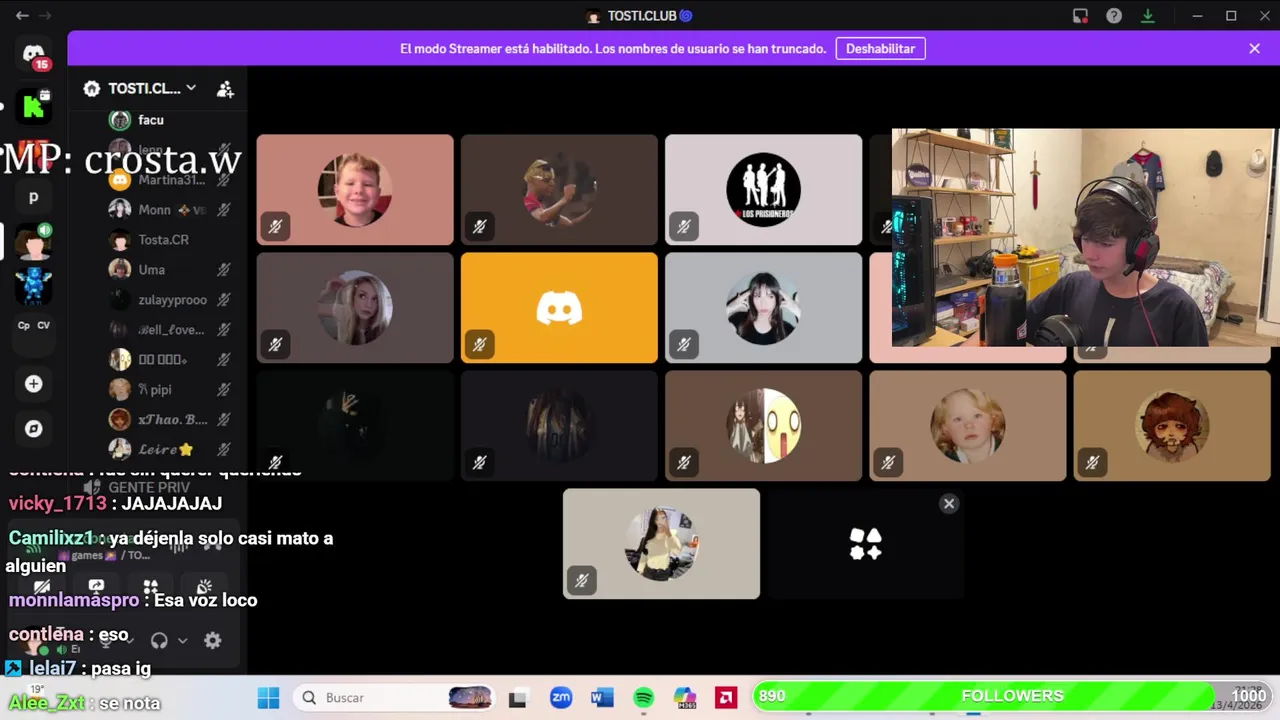This screenshot has width=1280, height=720.
Task: Click the green FOLLOWERS progress bar
Action: 1012,696
